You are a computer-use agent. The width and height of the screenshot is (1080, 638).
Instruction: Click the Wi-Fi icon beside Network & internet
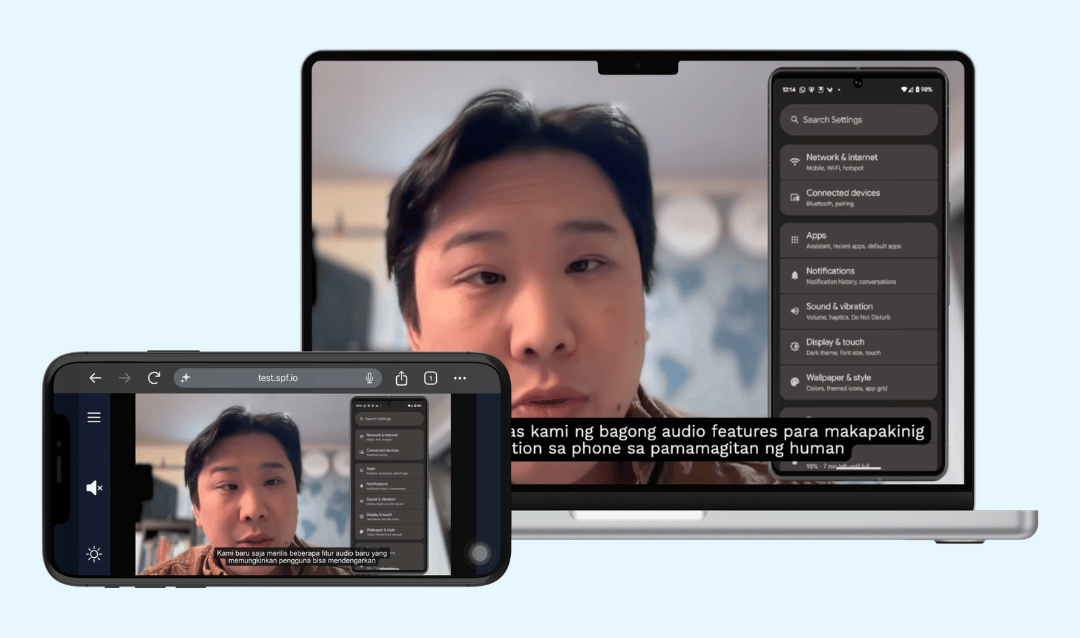pos(794,162)
